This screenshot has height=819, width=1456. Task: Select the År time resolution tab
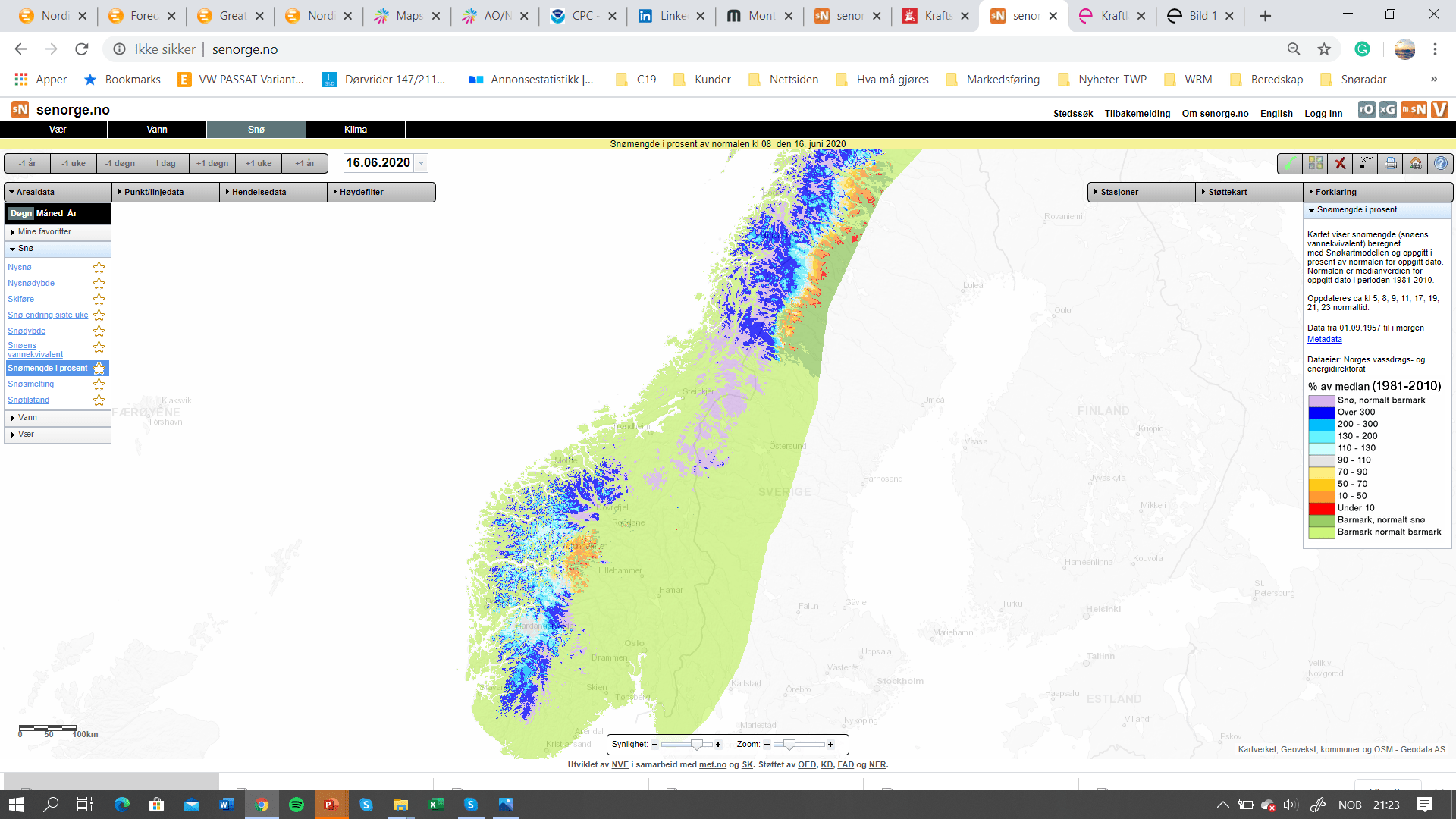(72, 213)
